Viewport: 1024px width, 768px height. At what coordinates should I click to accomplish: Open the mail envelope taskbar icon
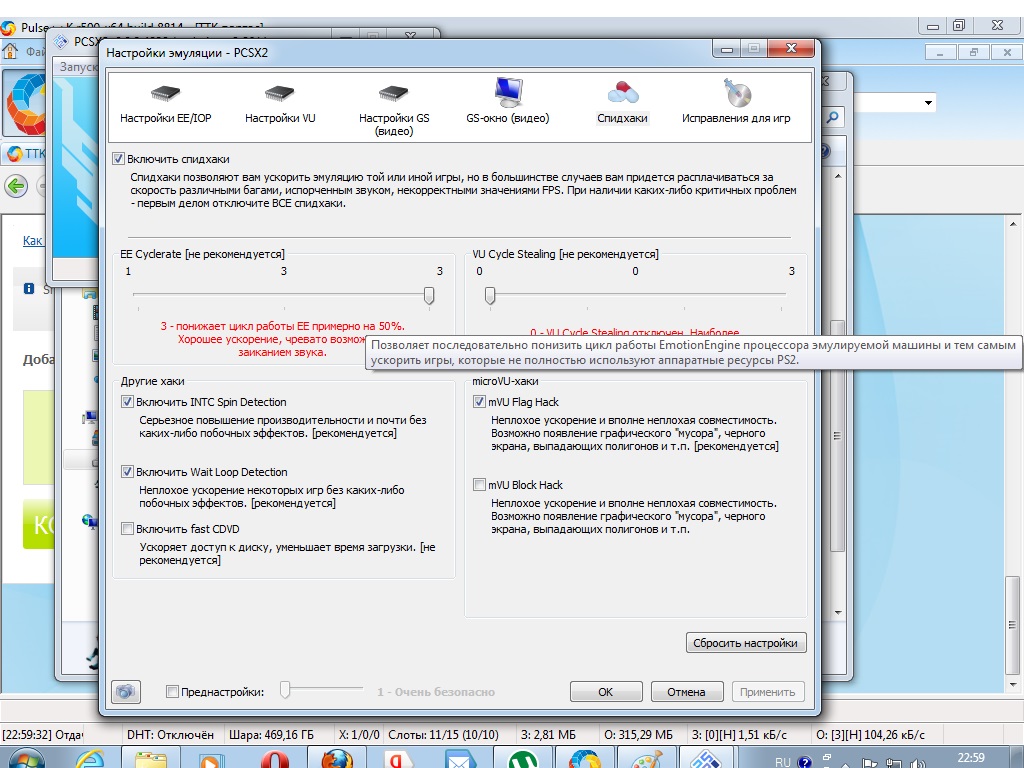click(461, 759)
